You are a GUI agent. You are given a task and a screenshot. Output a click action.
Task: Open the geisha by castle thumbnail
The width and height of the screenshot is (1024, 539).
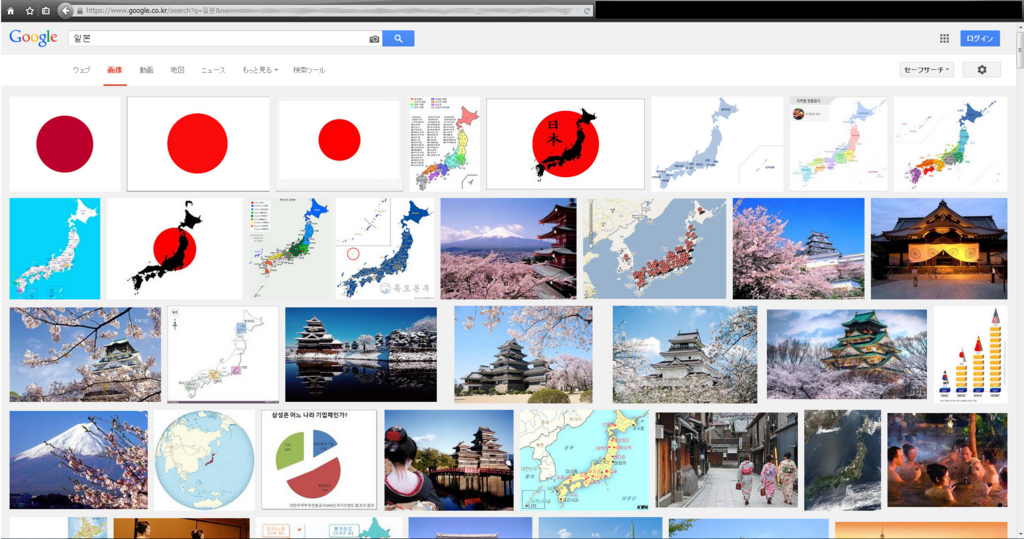coord(449,460)
